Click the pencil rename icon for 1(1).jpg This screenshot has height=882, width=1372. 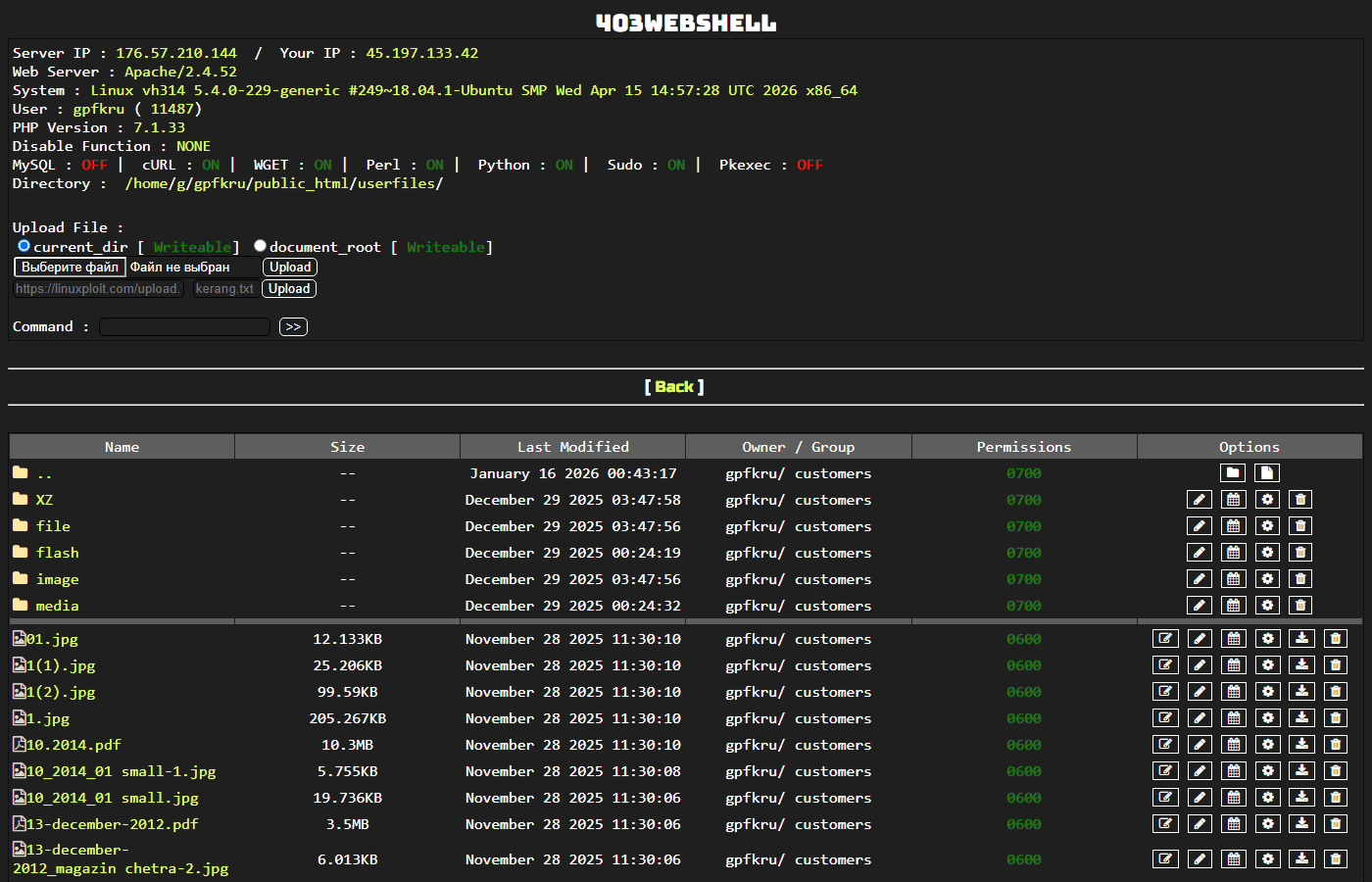[1200, 665]
